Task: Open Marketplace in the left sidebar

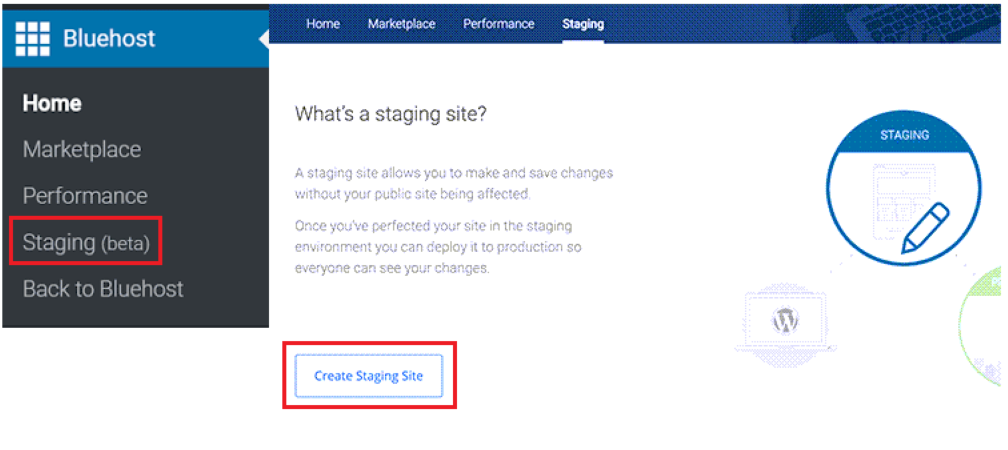Action: coord(82,150)
